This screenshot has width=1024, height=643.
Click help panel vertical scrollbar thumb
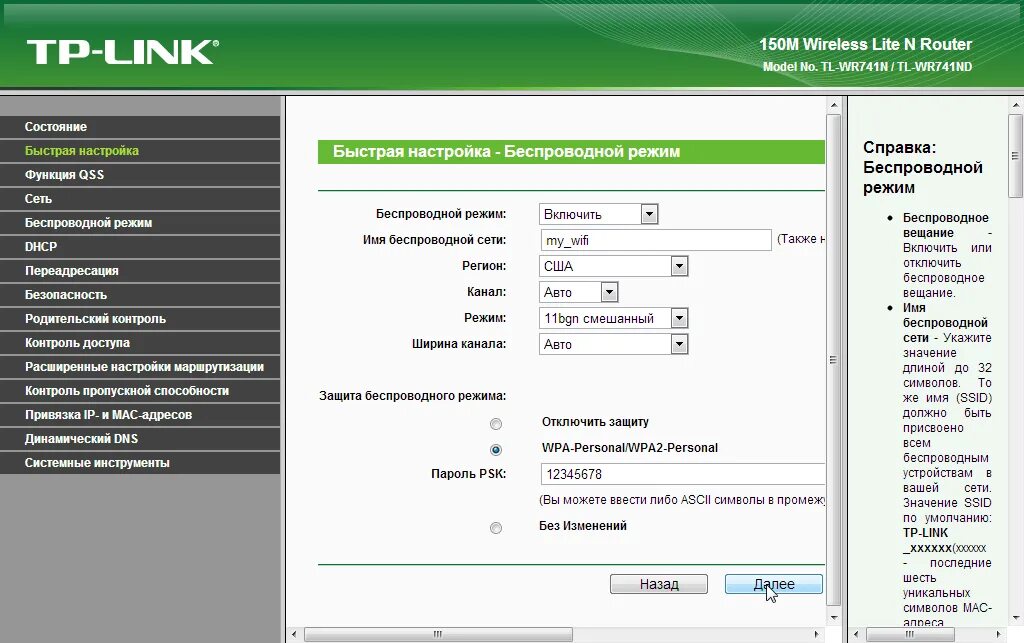point(1016,155)
